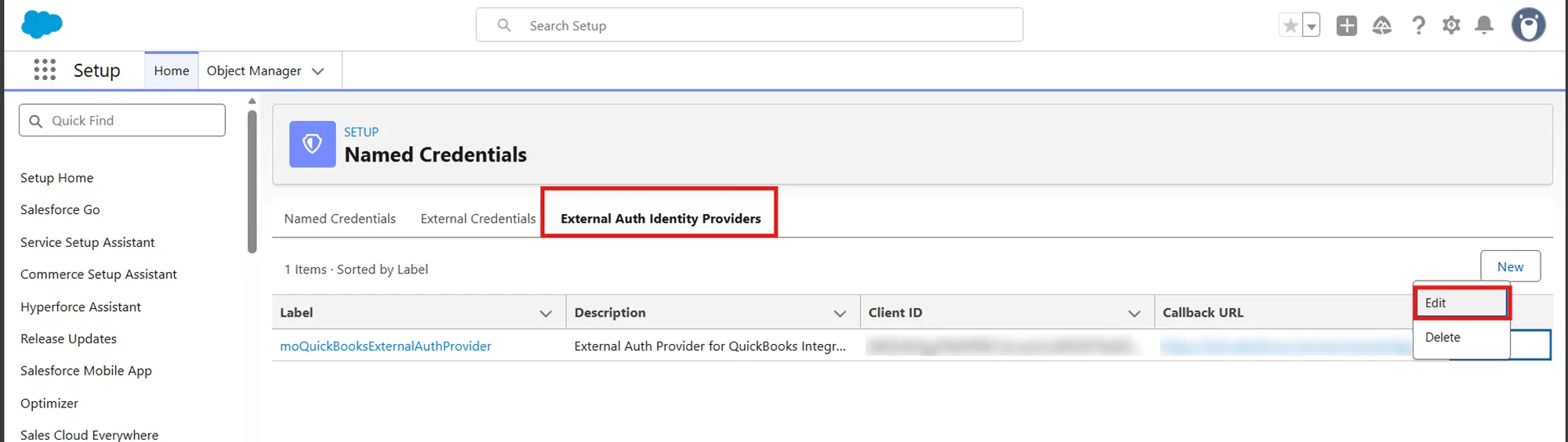Open Commerce Setup Assistant

click(99, 274)
